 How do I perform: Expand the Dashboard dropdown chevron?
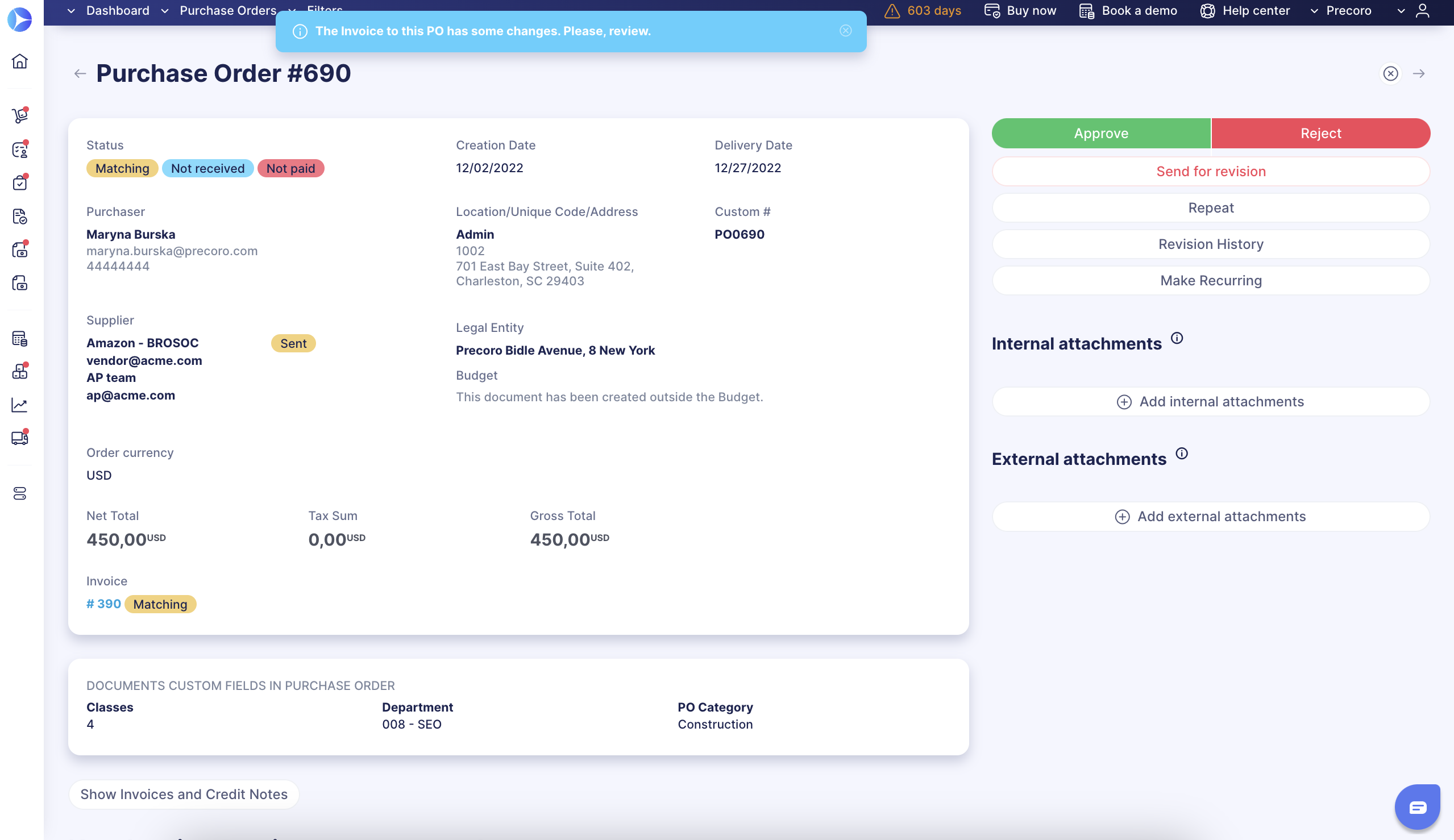[71, 10]
